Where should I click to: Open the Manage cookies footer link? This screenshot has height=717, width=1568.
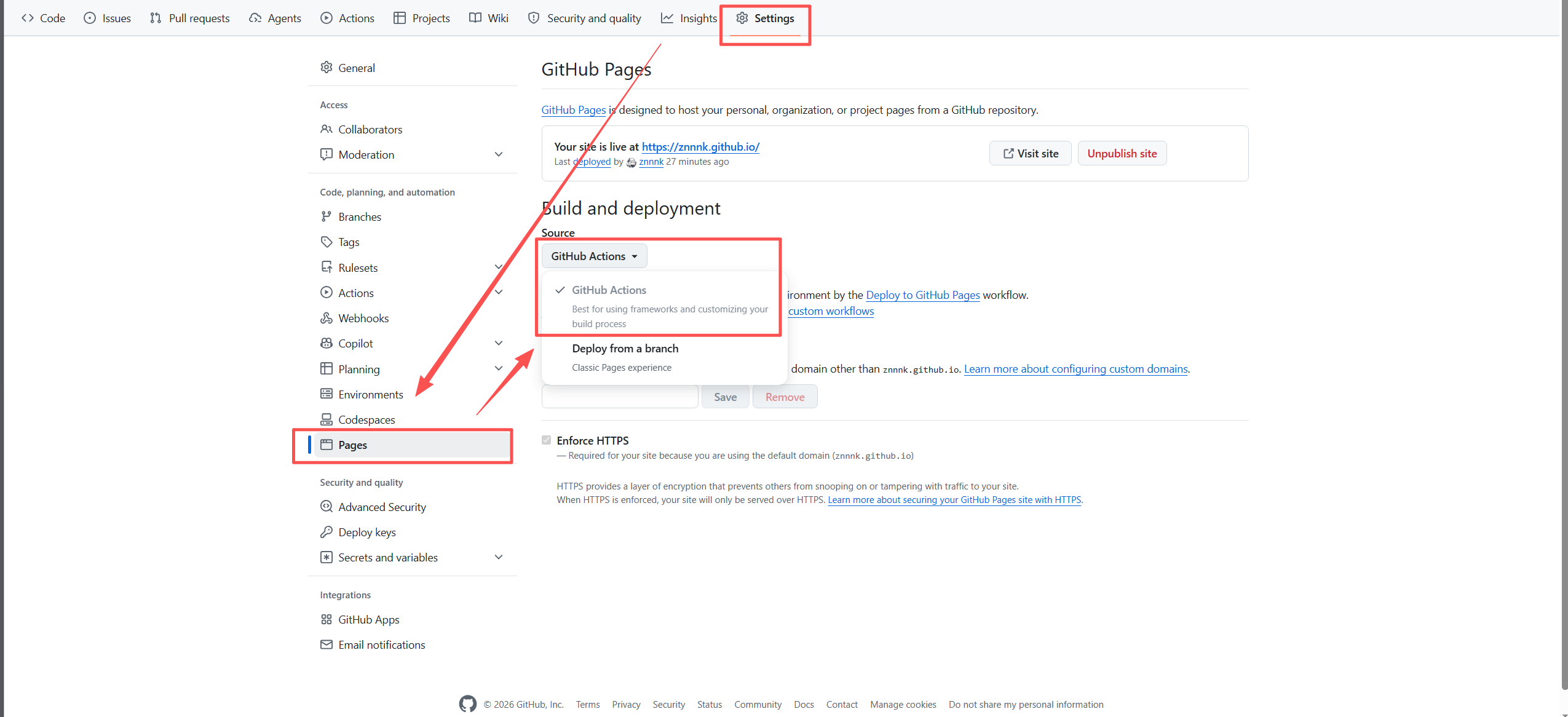point(903,704)
